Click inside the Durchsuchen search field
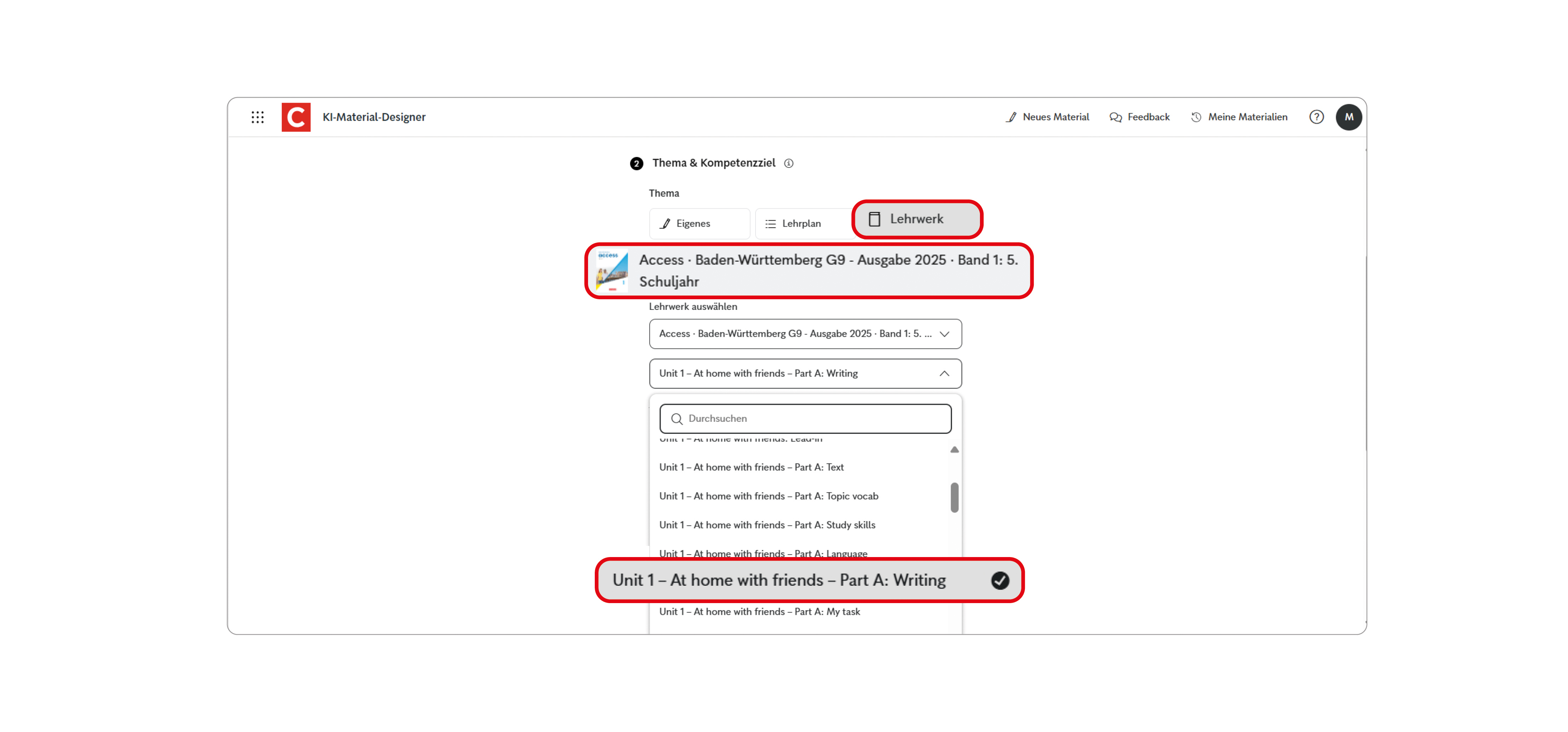This screenshot has width=1568, height=732. pyautogui.click(x=805, y=418)
